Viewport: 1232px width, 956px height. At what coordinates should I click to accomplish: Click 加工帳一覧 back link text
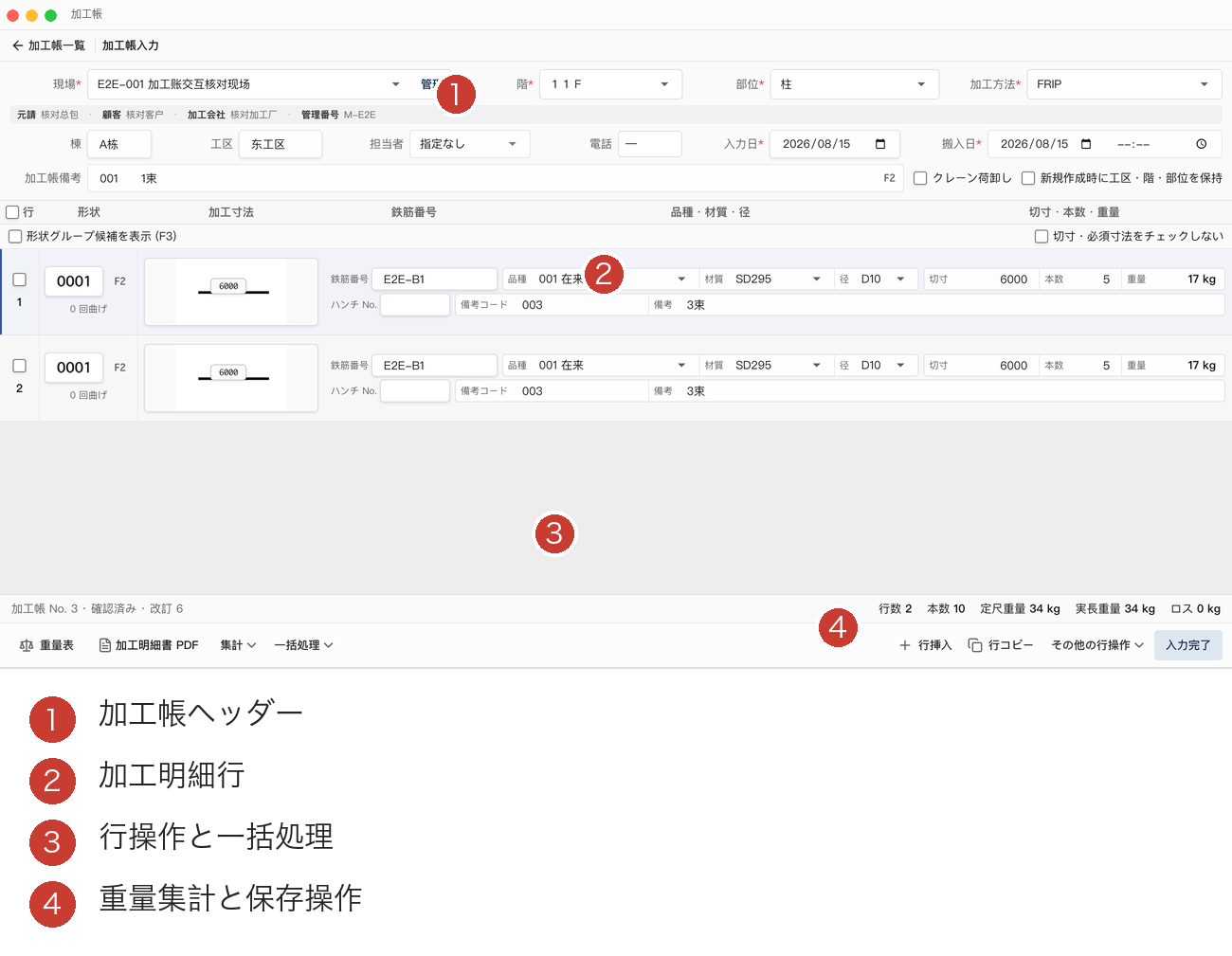tap(57, 45)
